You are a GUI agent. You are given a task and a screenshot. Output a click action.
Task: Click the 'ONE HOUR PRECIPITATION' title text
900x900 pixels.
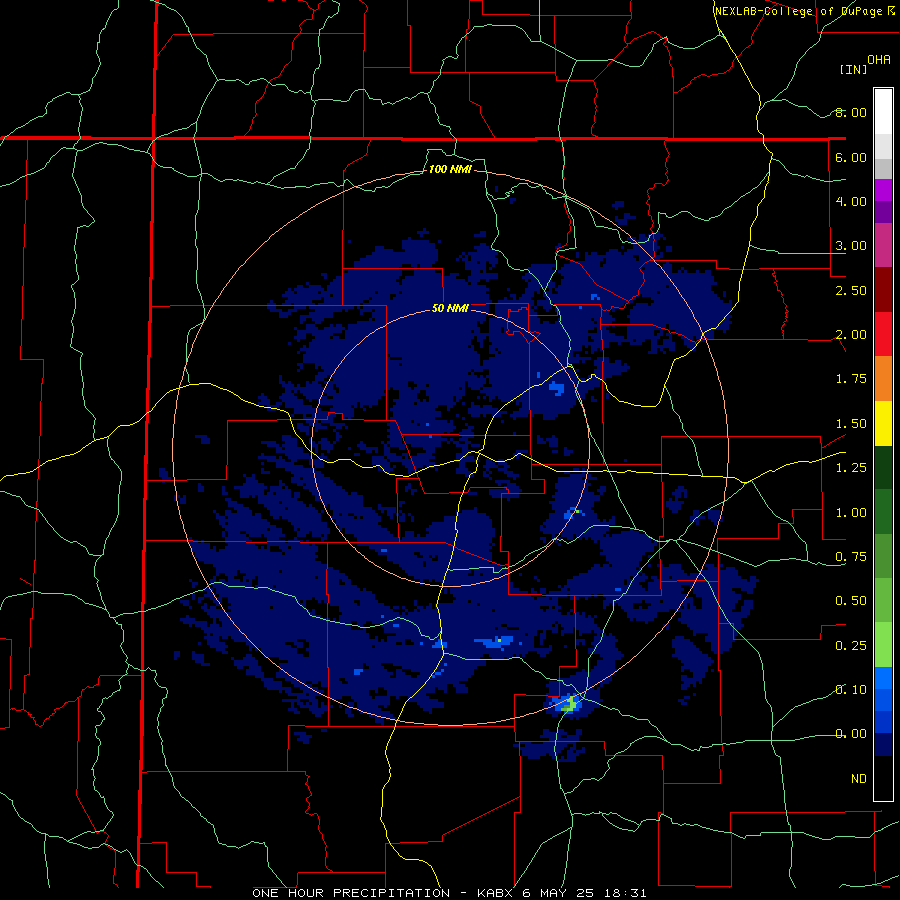click(351, 893)
